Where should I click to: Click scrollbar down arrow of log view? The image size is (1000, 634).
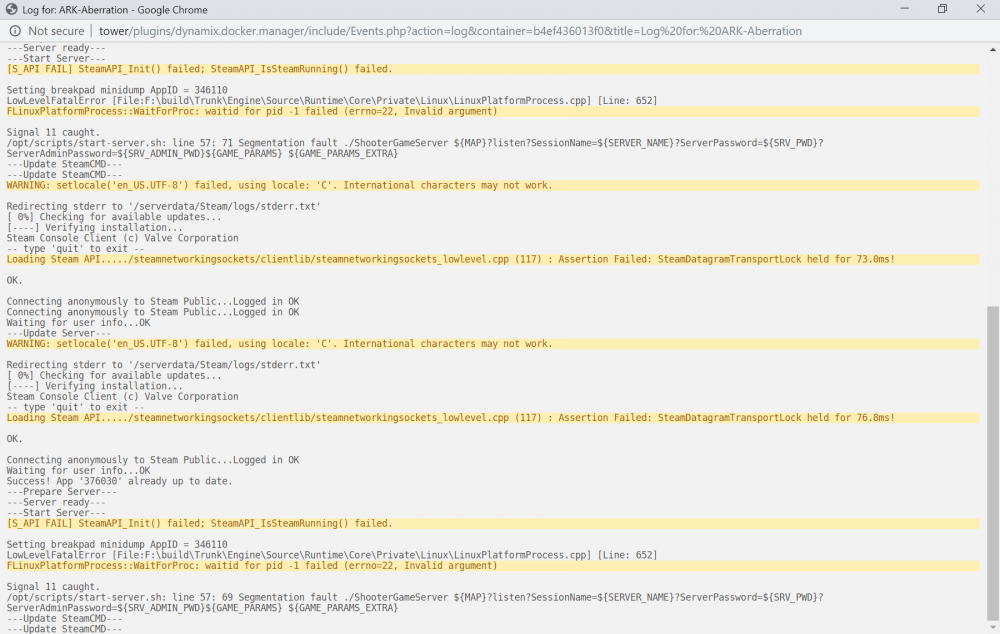tap(993, 628)
